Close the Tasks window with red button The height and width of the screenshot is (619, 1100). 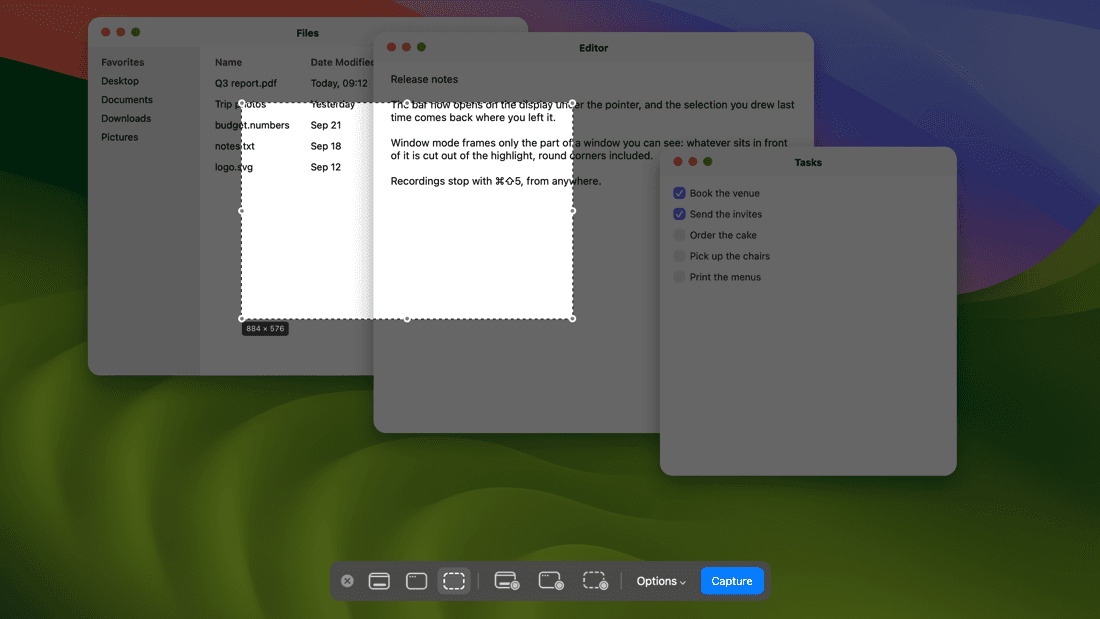tap(678, 161)
